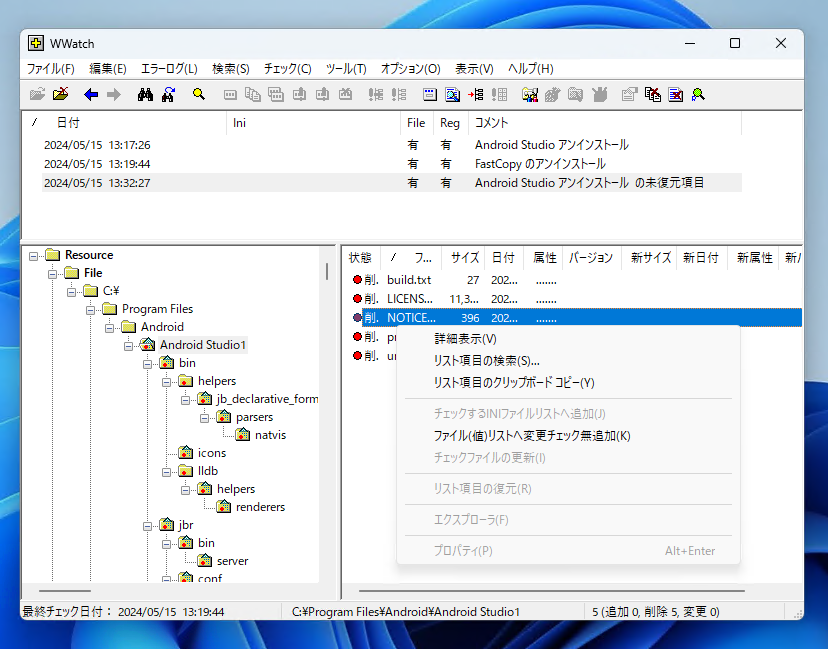The height and width of the screenshot is (649, 828).
Task: Click the gray forward arrow icon
Action: pyautogui.click(x=114, y=95)
